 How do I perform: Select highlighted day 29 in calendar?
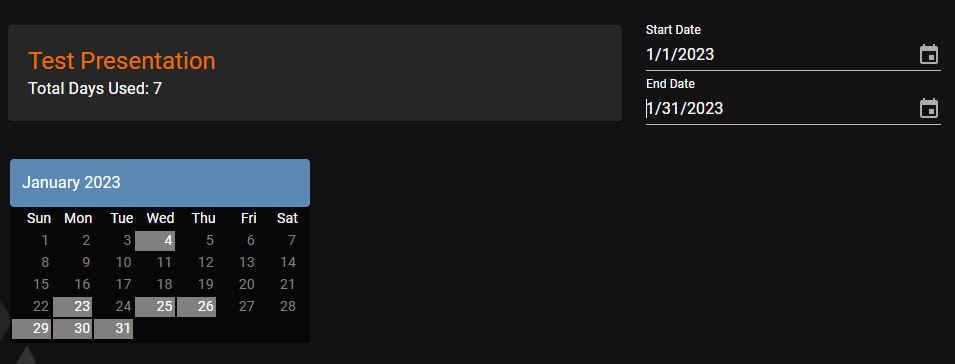click(x=32, y=329)
